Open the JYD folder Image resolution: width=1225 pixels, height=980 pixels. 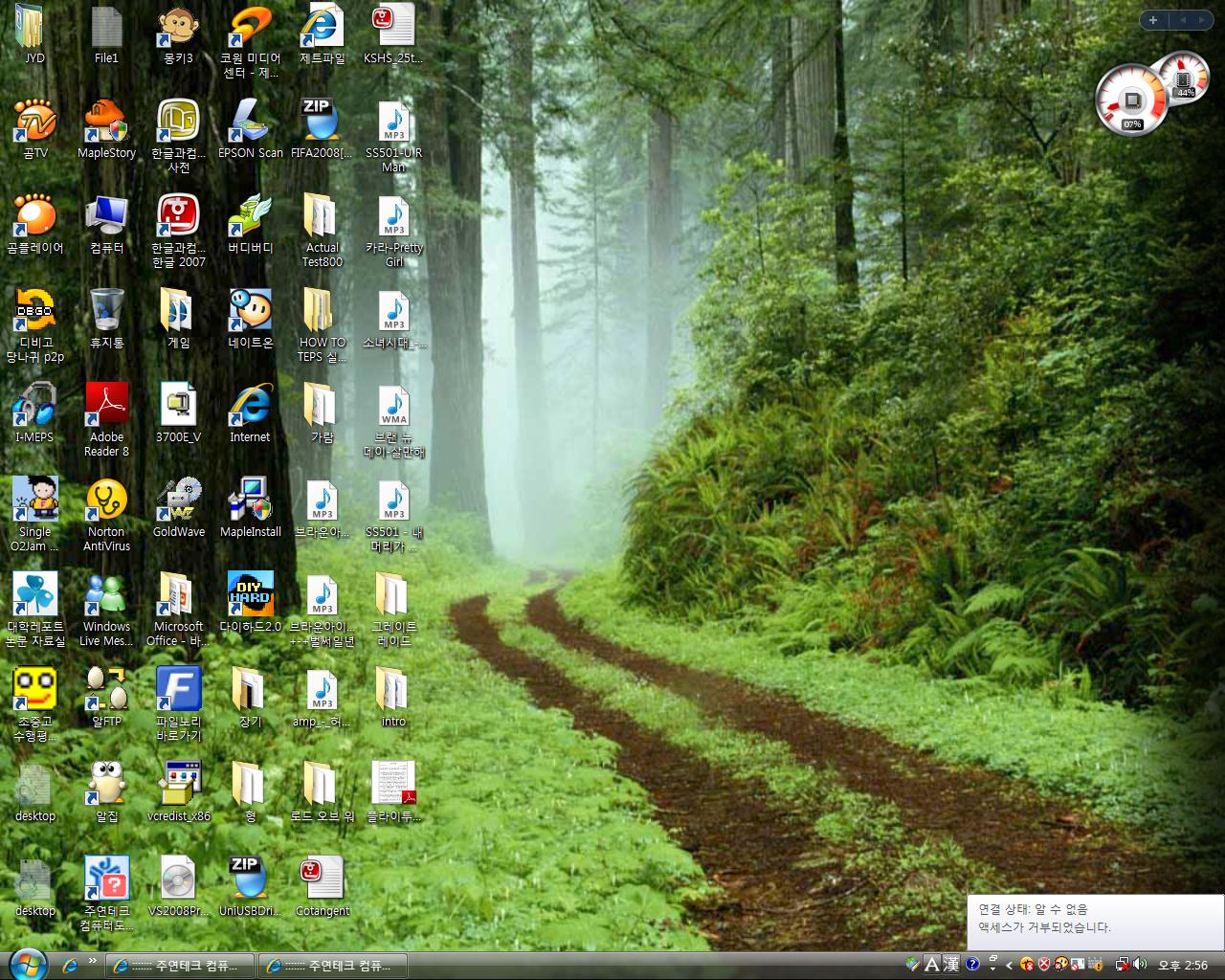pos(34,33)
